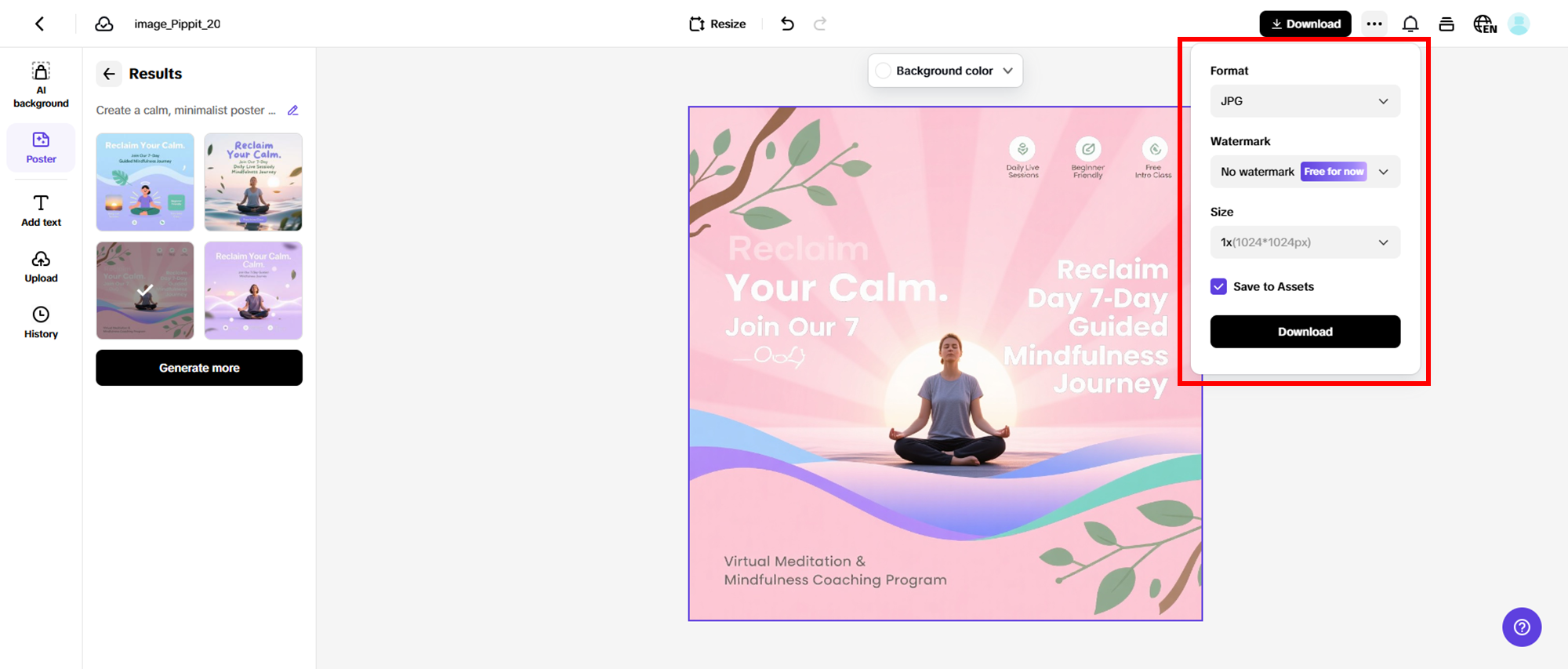Select Virtual Meditation & Mindfulness Coaching Program text

click(x=835, y=570)
